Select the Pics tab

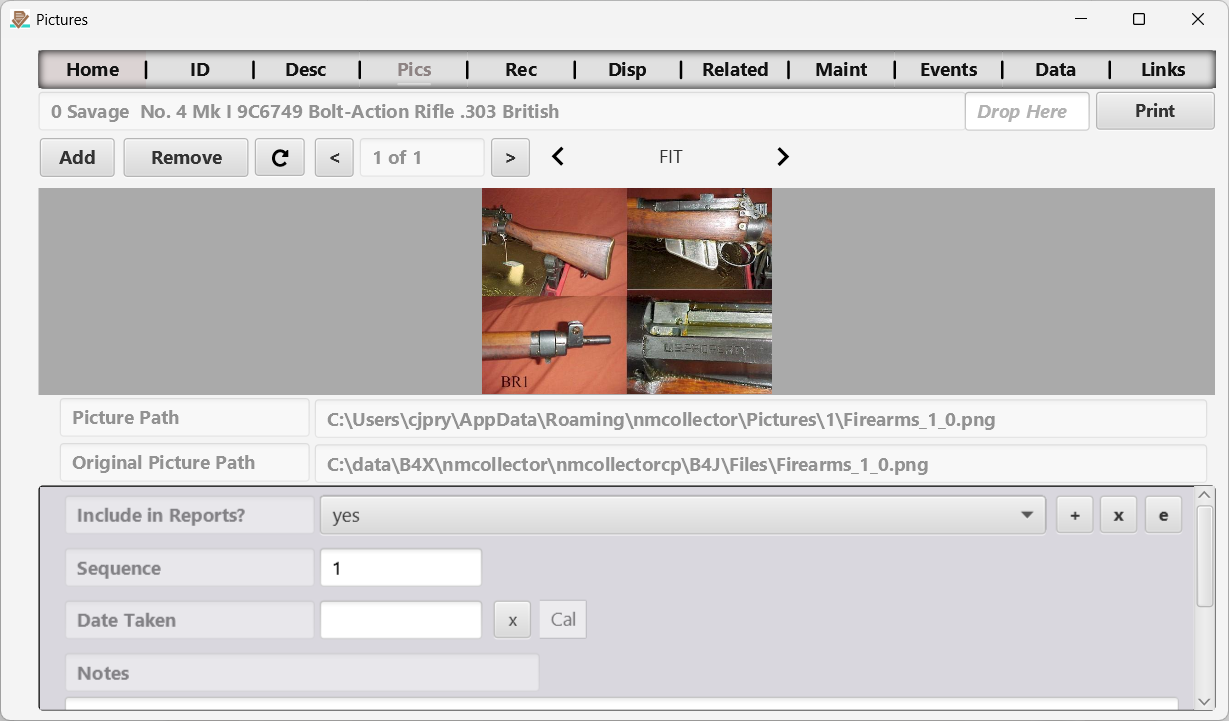tap(414, 69)
